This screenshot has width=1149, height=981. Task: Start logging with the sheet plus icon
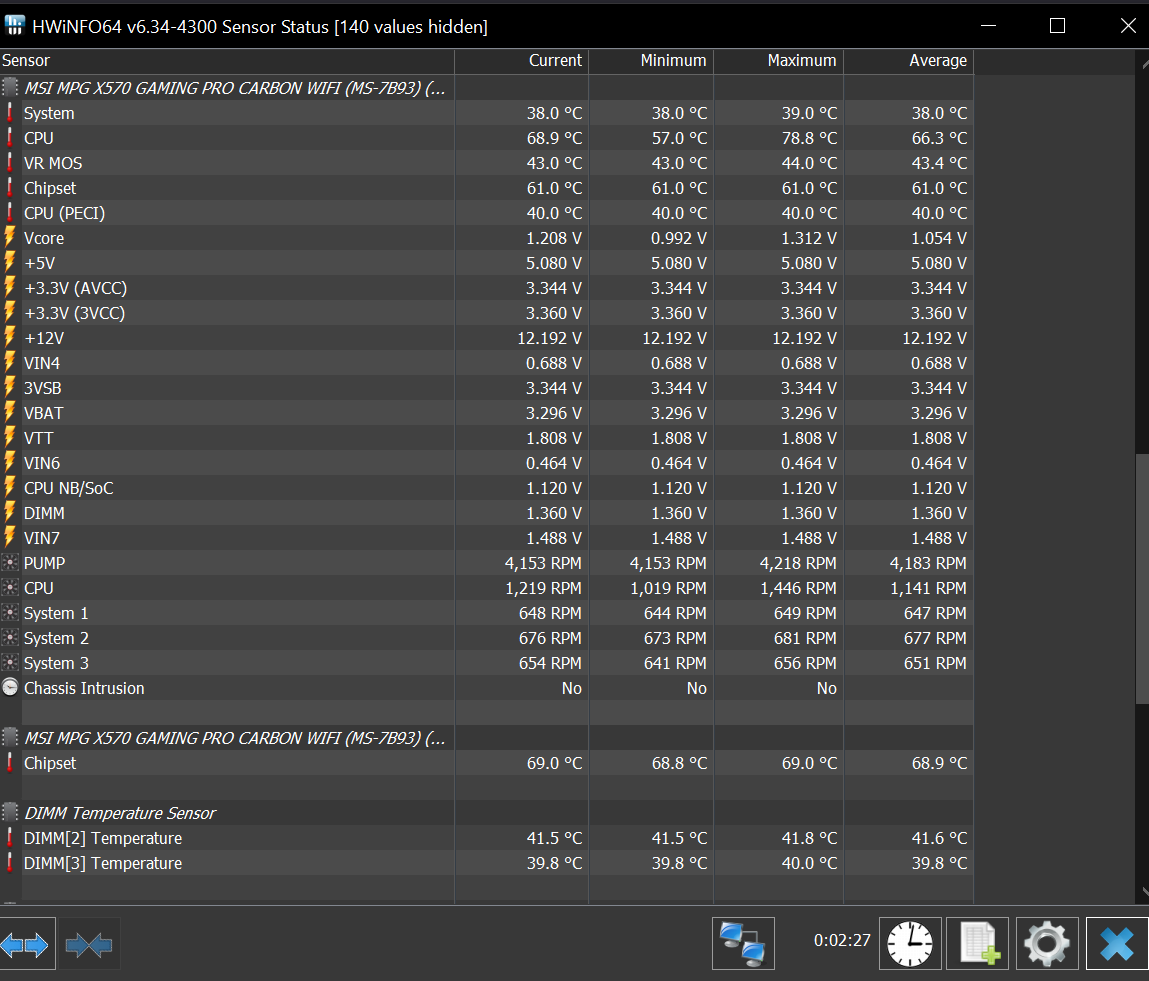click(978, 944)
